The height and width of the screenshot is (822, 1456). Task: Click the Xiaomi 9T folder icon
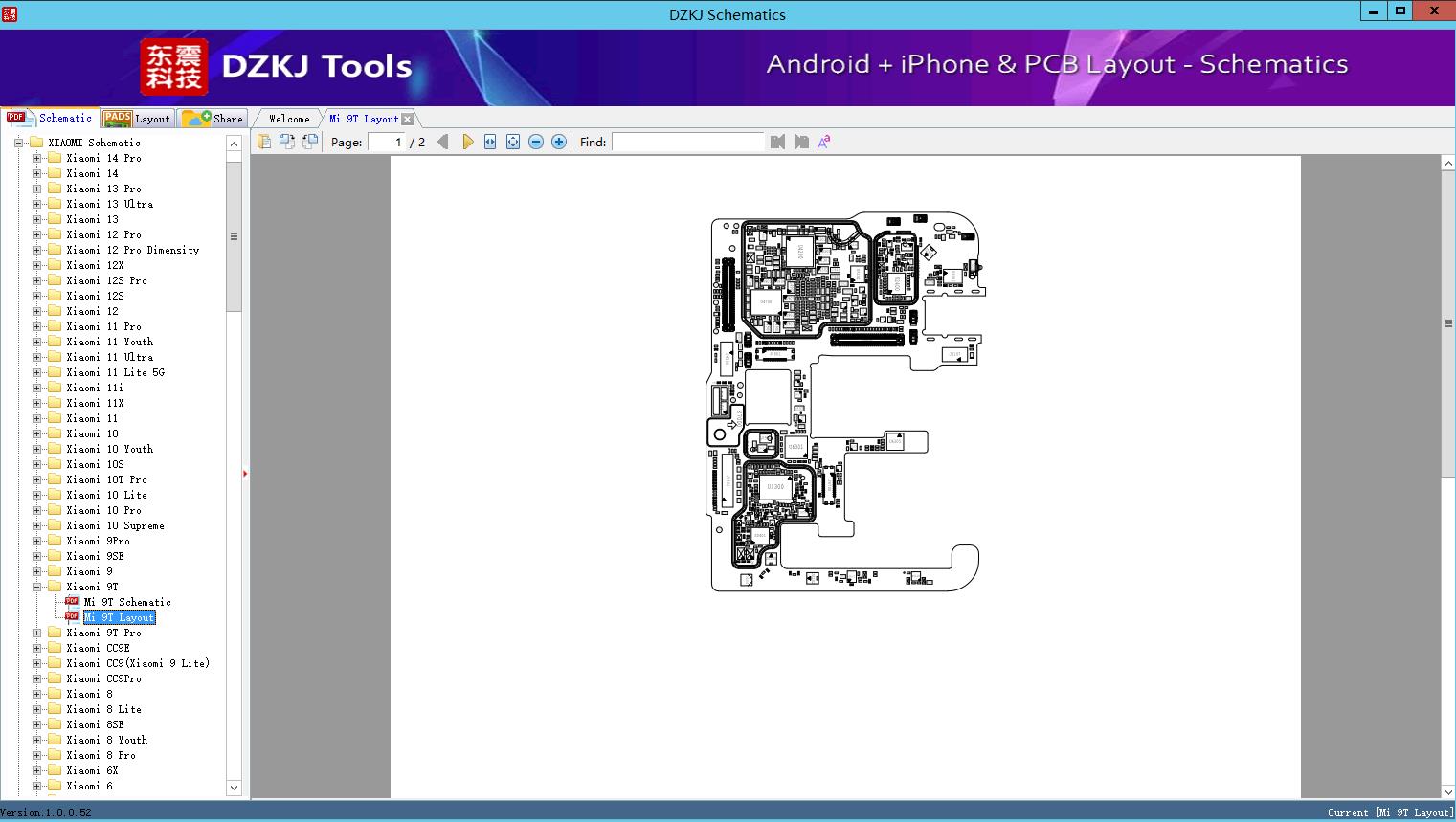(55, 587)
